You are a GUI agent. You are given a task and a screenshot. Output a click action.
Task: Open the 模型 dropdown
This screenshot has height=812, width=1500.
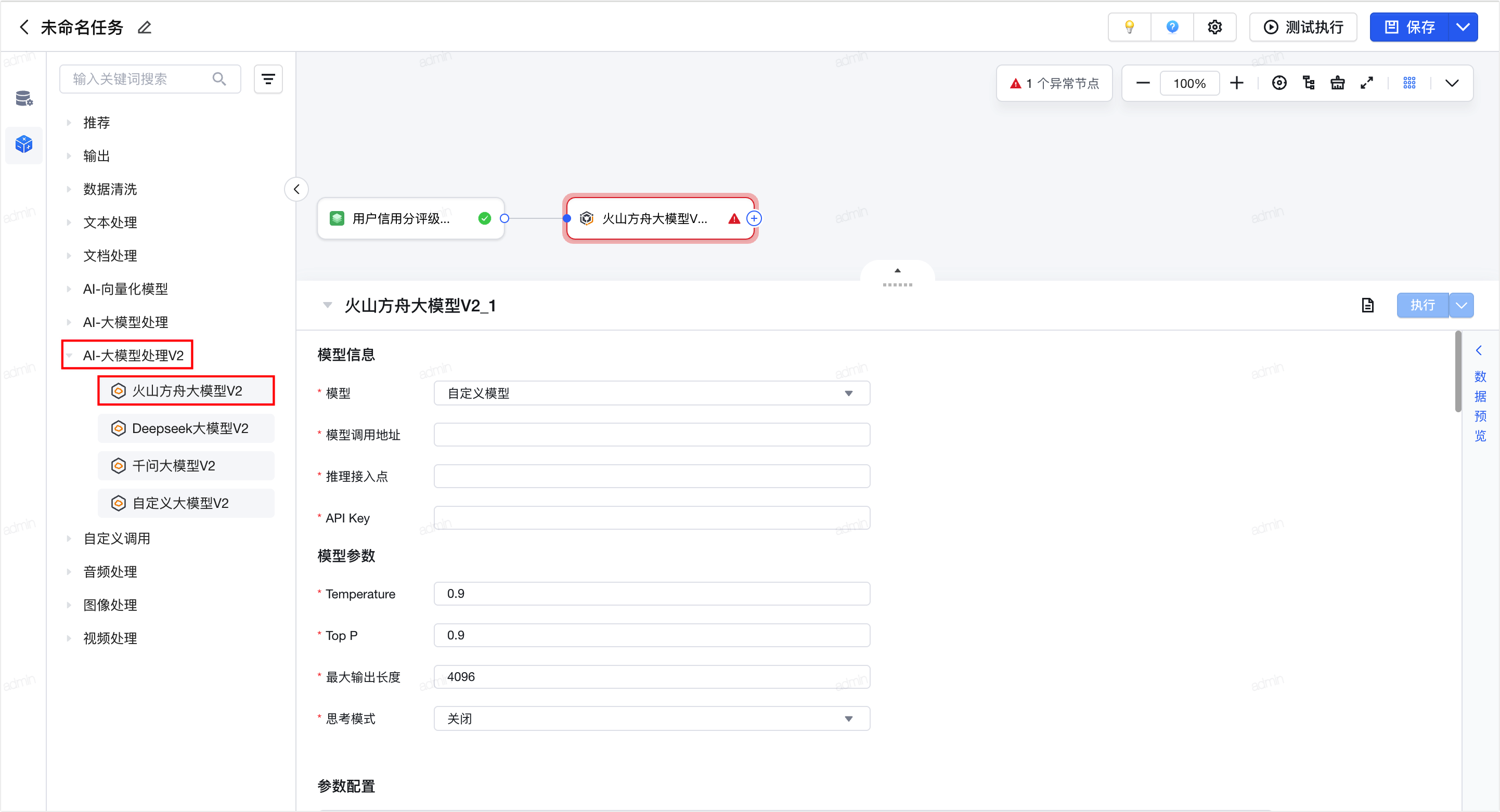click(x=652, y=393)
